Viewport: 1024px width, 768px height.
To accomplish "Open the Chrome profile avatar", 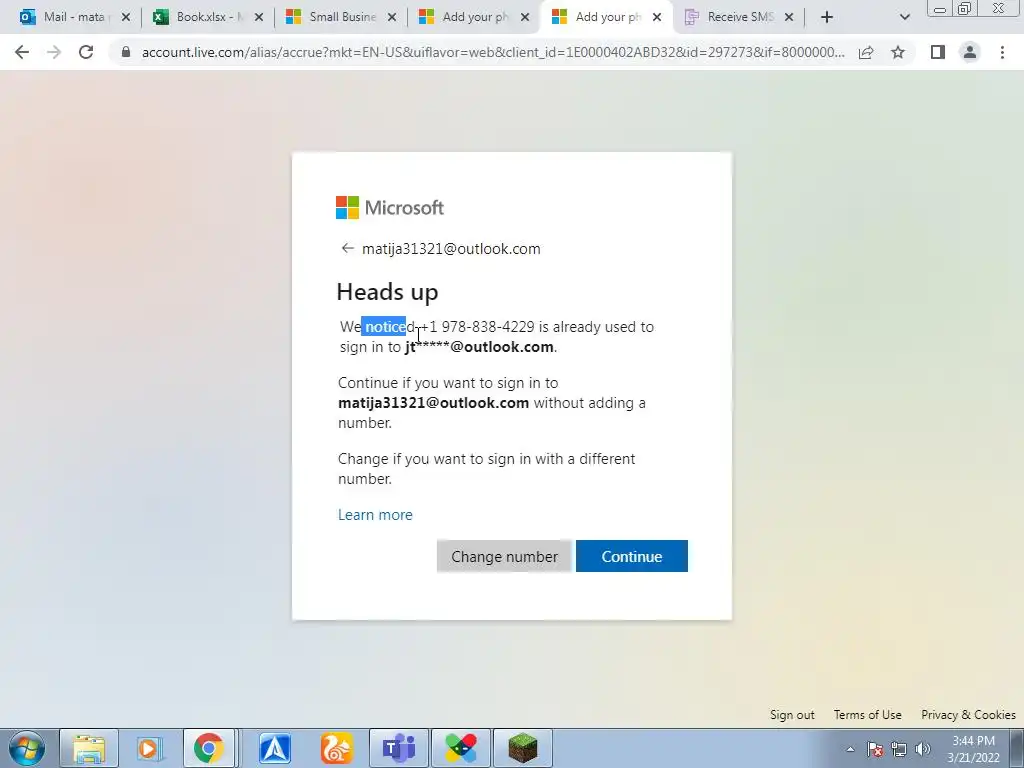I will pyautogui.click(x=970, y=52).
